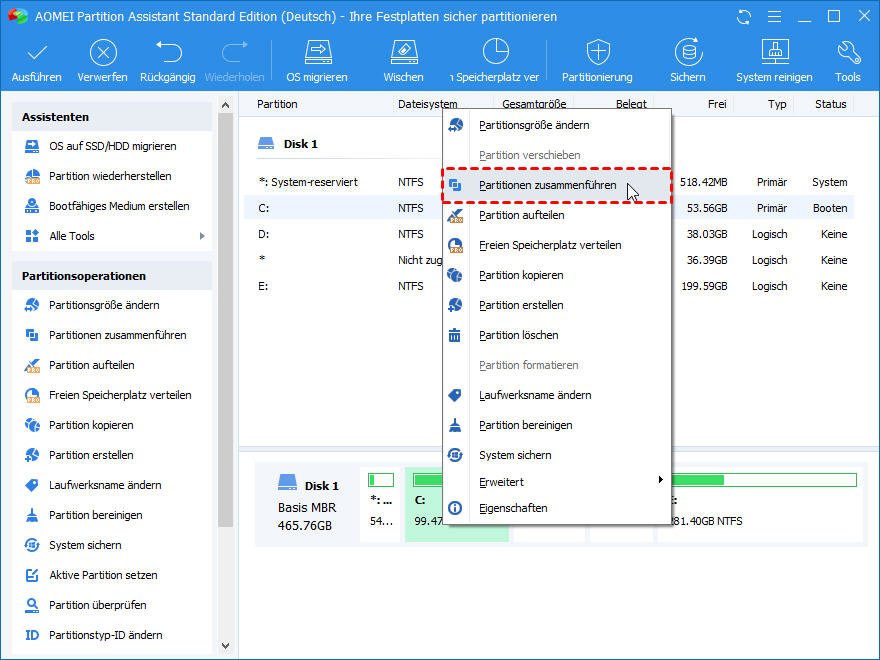This screenshot has height=660, width=880.
Task: Open Eigenschaften from context menu
Action: (x=557, y=508)
